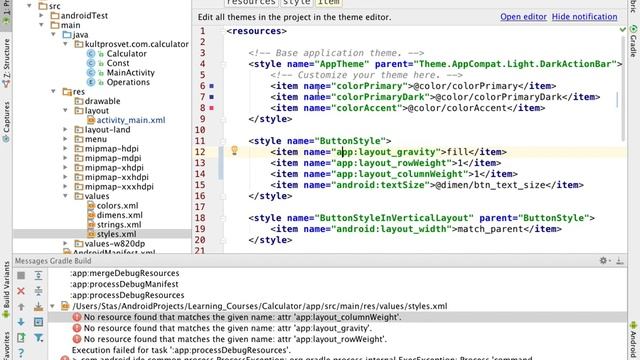This screenshot has height=360, width=640.
Task: Expand all messages in build tree
Action: tap(38, 276)
